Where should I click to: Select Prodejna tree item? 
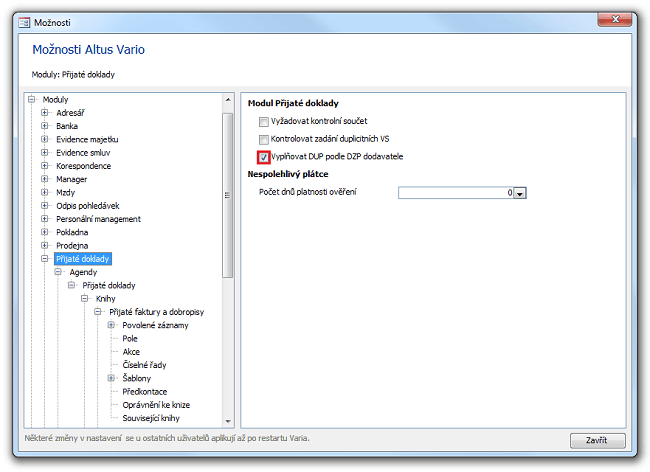72,245
